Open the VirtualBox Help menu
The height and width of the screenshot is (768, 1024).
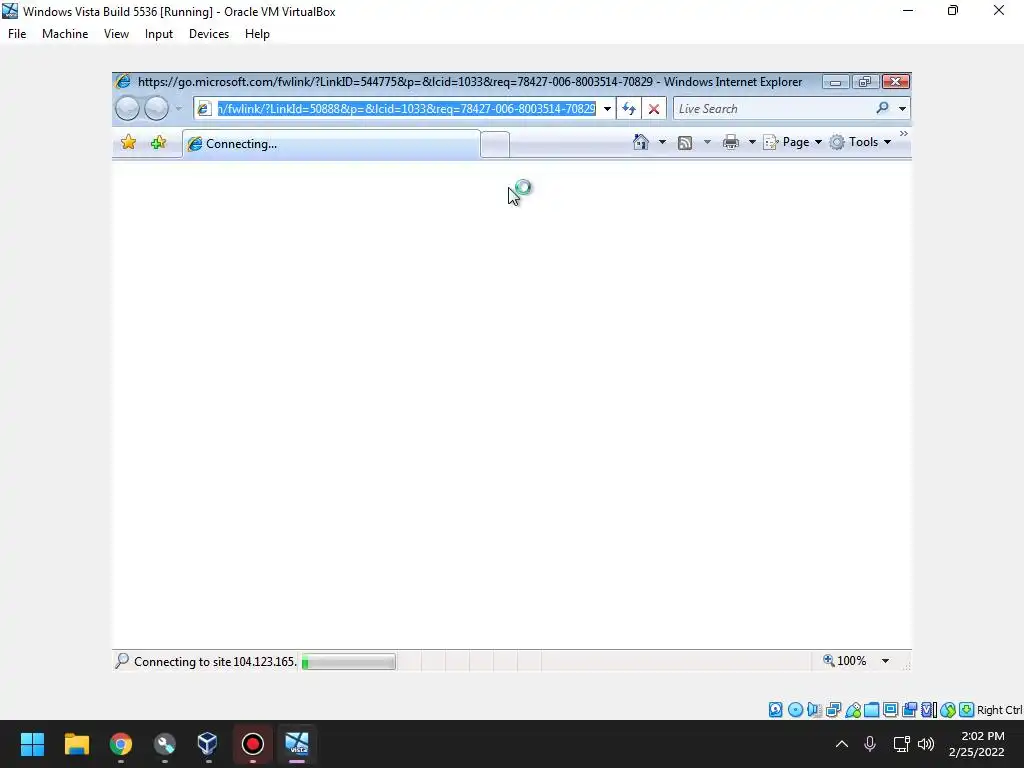pyautogui.click(x=257, y=34)
